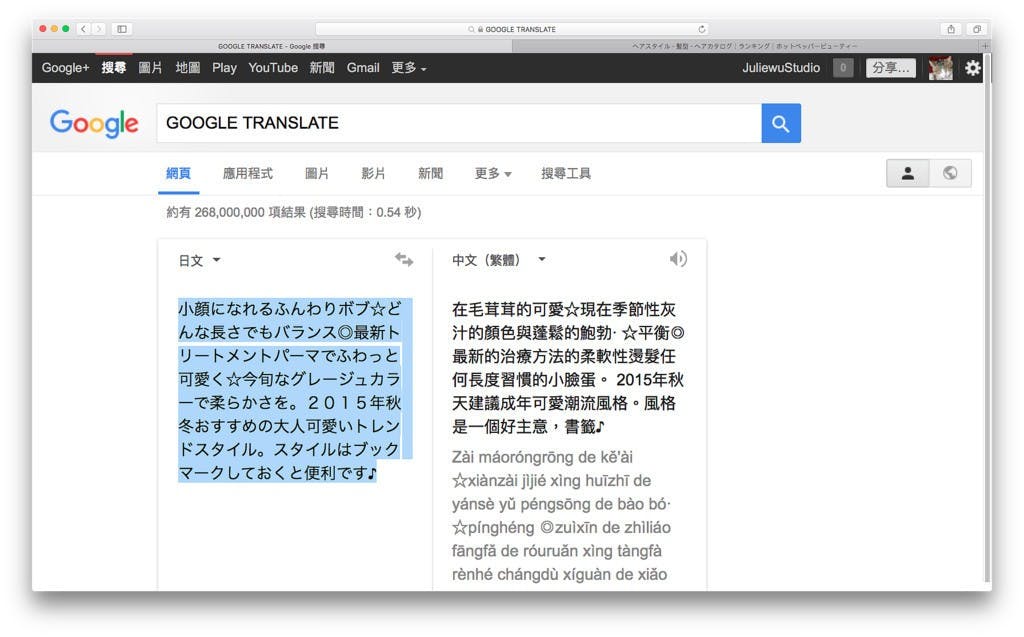Screen dimensions: 1024x637
Task: Open Gmail in the black bar
Action: pos(363,68)
